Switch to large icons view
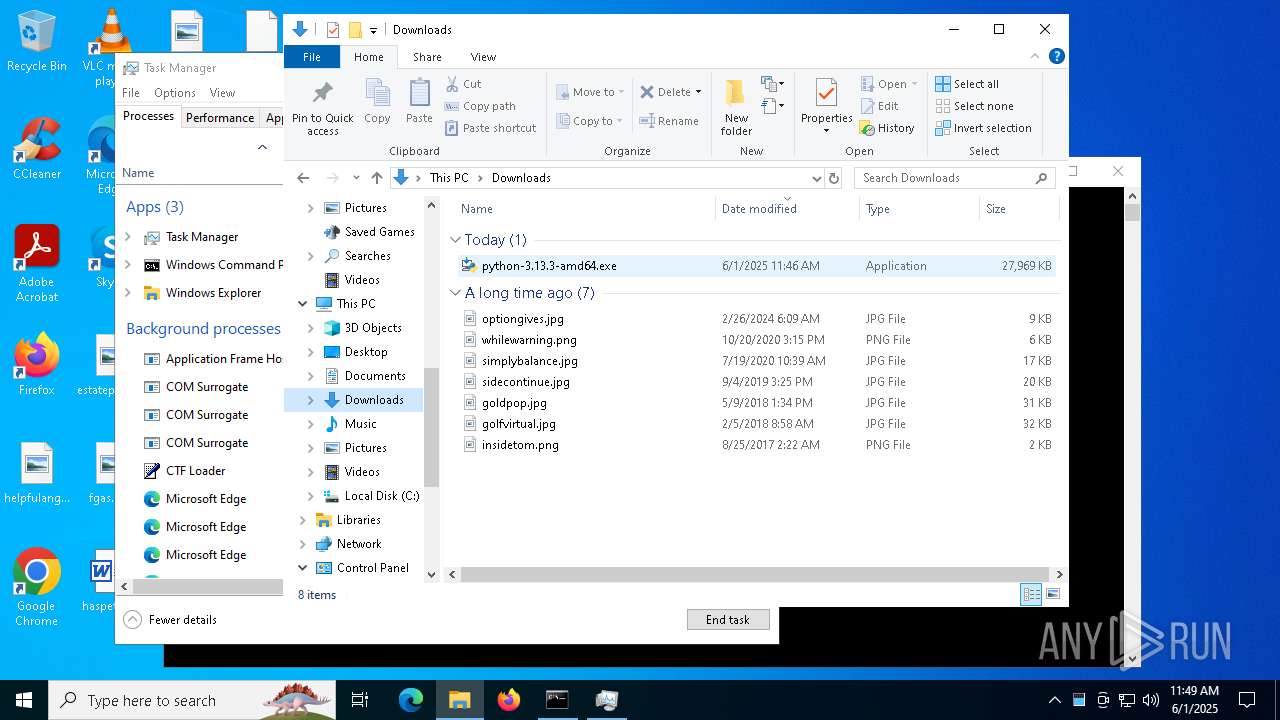This screenshot has width=1280, height=720. pyautogui.click(x=1053, y=595)
